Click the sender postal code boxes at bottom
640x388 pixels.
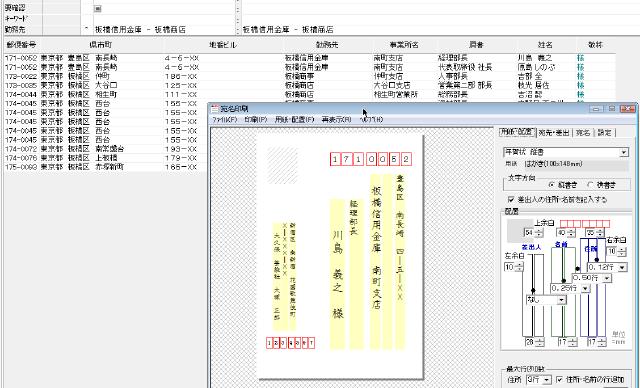tap(290, 343)
